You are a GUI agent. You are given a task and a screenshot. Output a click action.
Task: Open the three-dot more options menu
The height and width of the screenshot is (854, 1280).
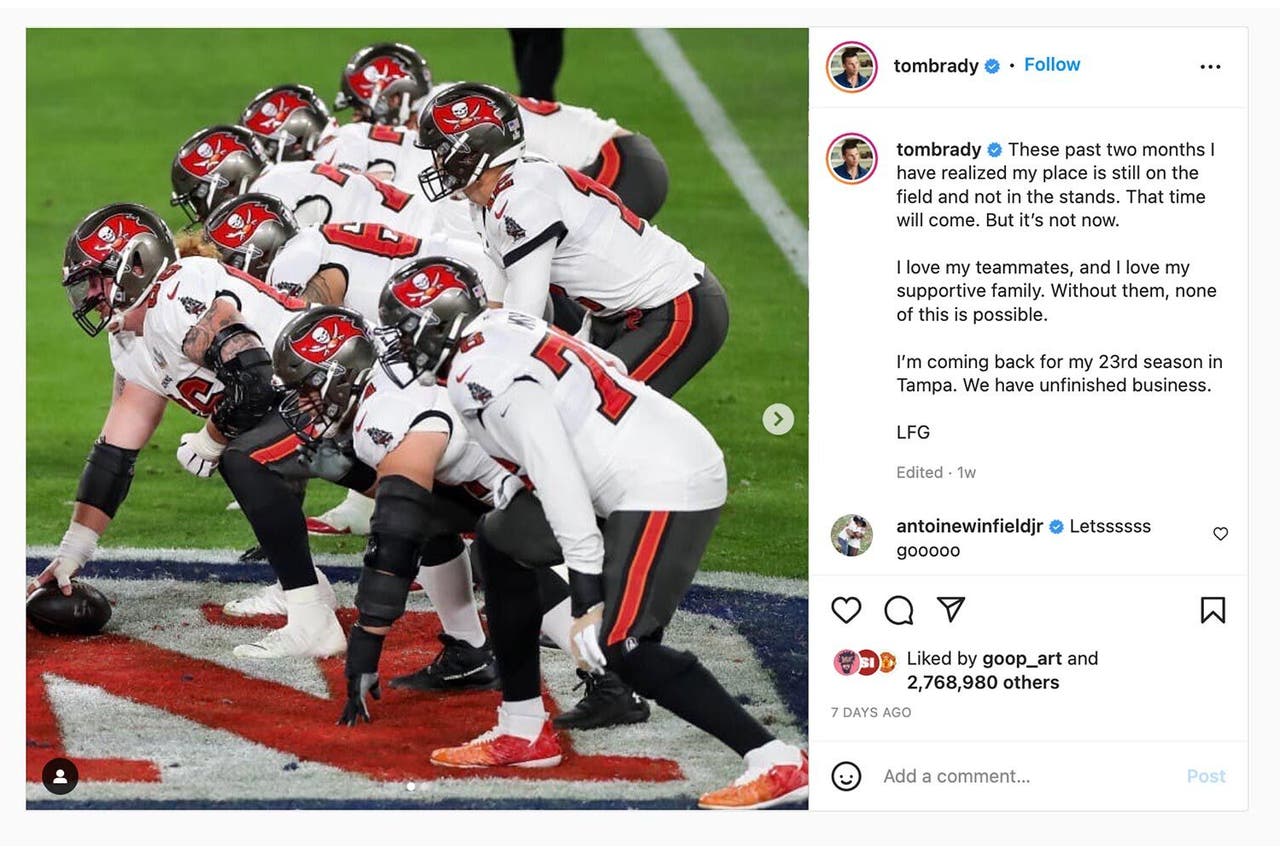click(x=1210, y=67)
